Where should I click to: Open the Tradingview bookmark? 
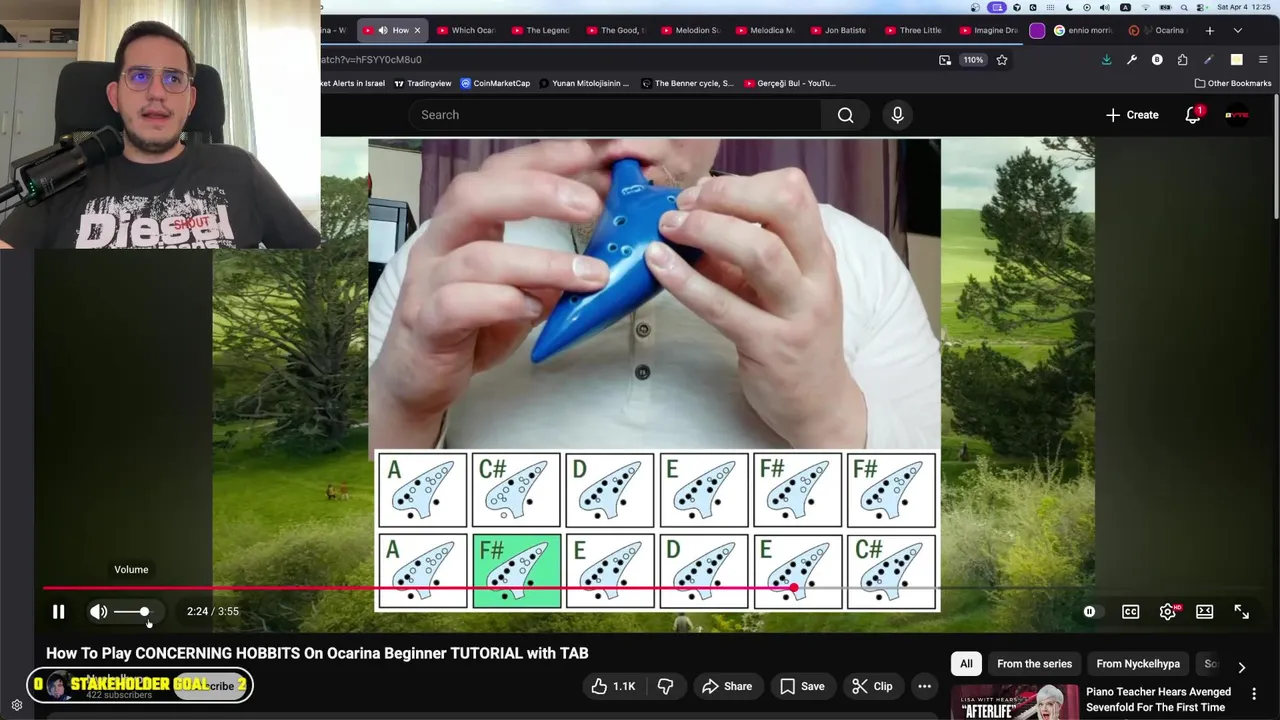point(423,83)
